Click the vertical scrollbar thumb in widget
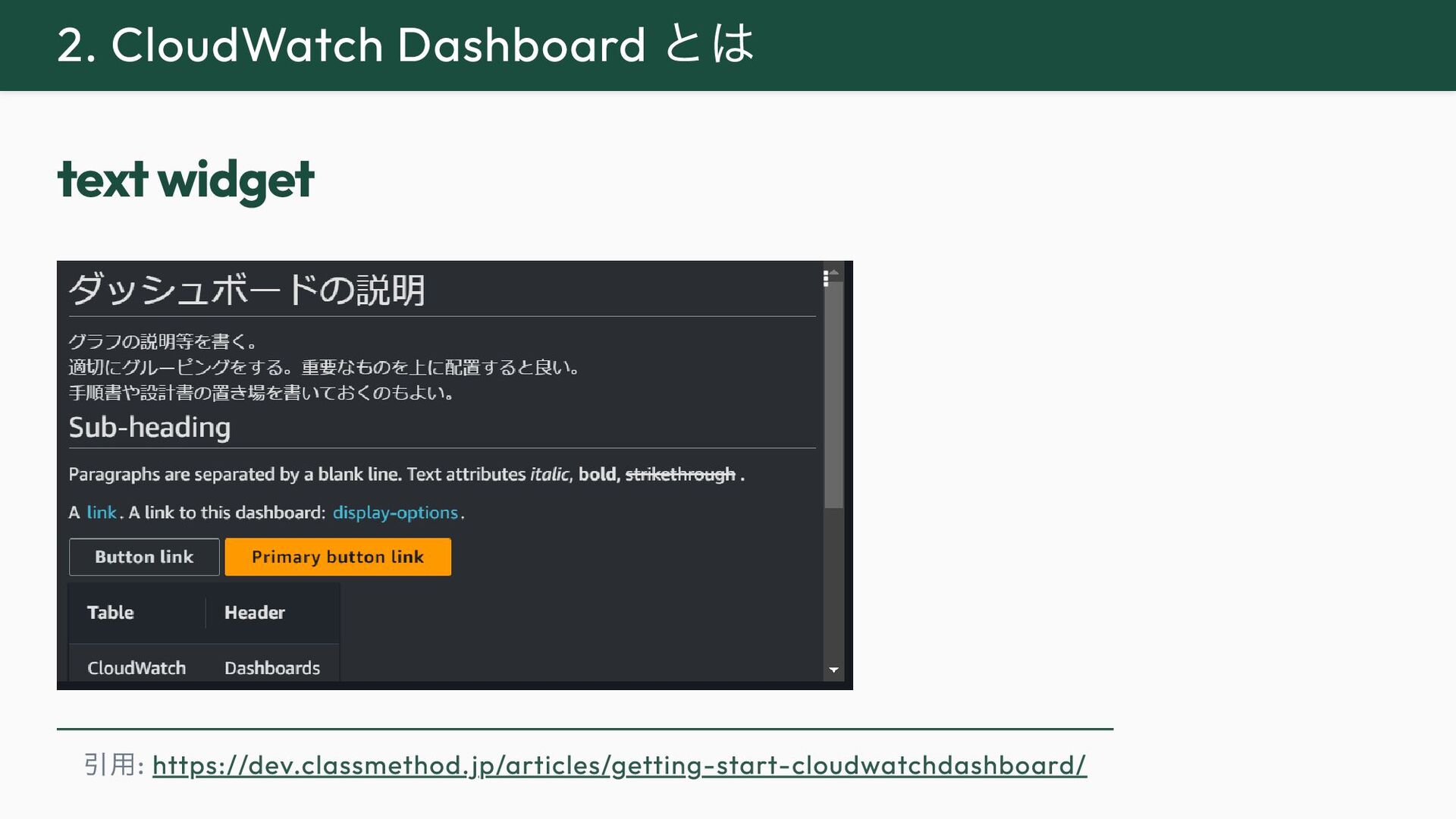Viewport: 1456px width, 819px height. point(834,394)
